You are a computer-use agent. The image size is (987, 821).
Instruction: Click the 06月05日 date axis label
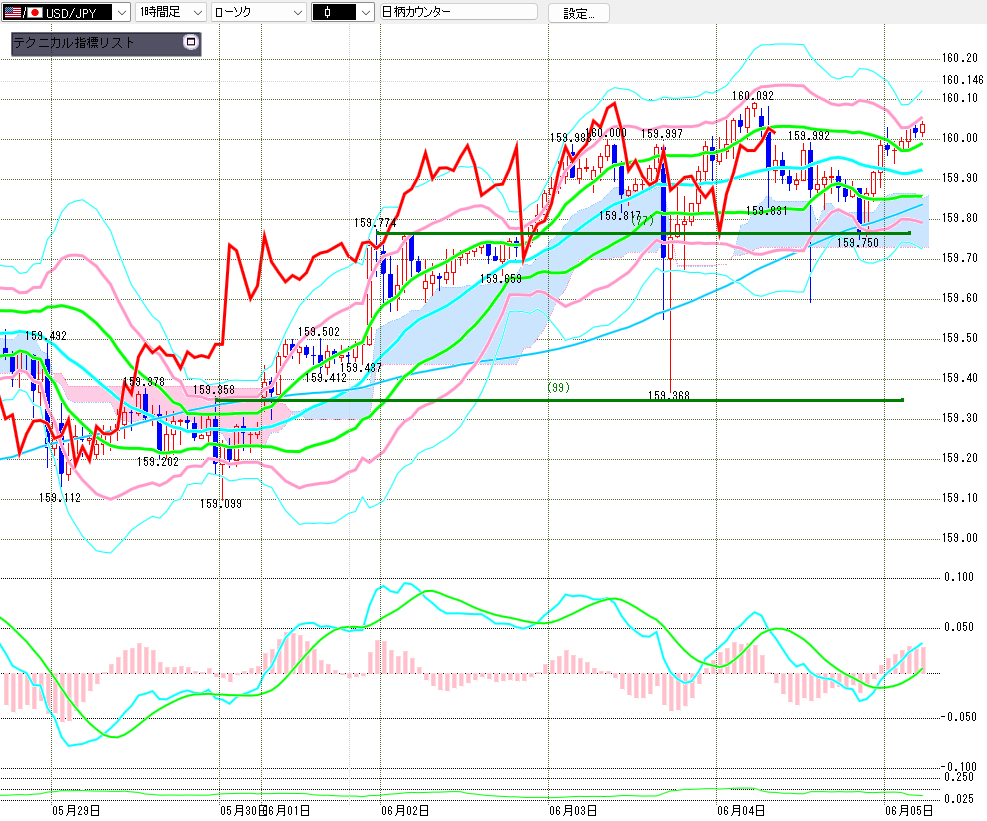[x=909, y=810]
